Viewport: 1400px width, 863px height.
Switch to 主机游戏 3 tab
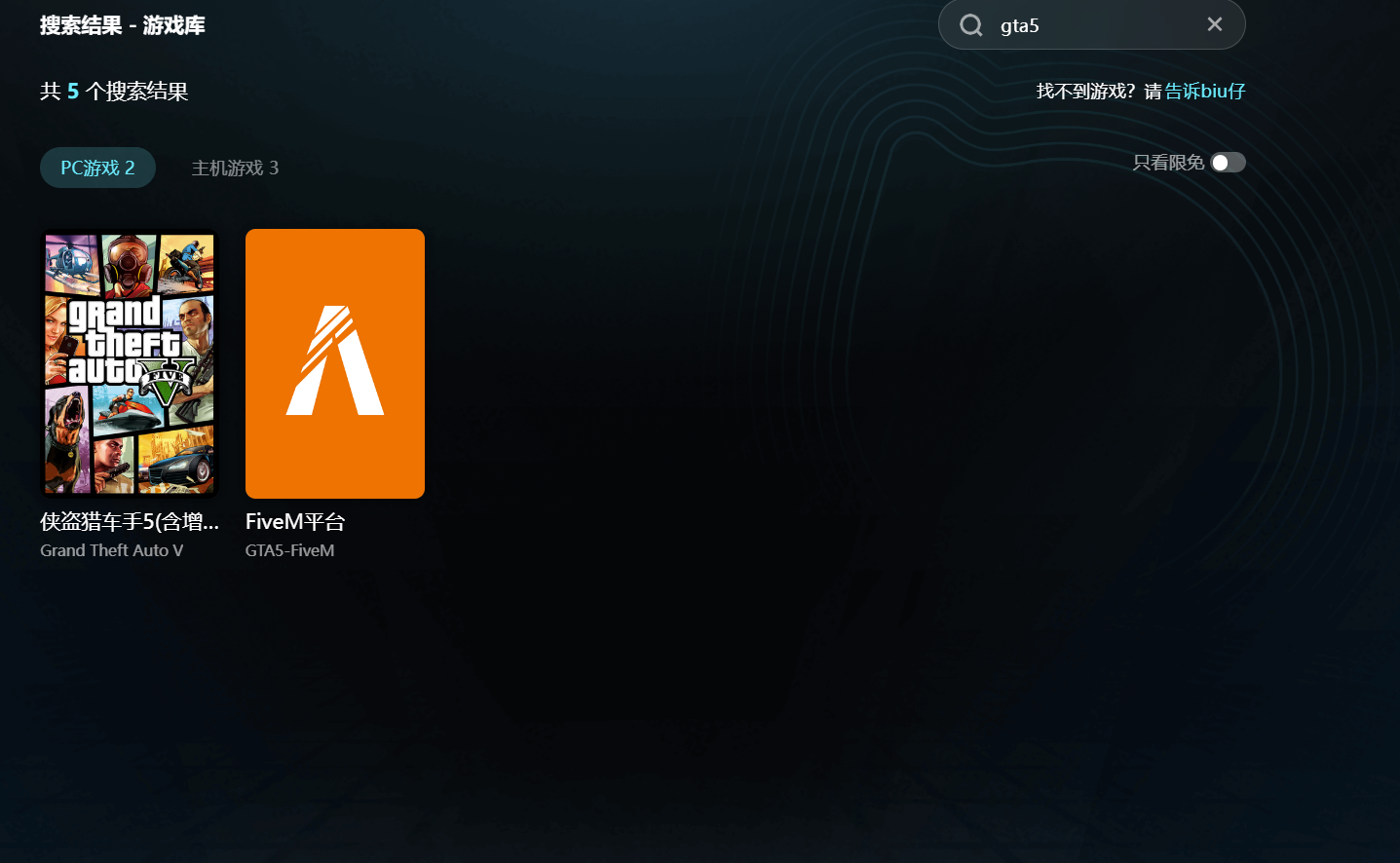[x=235, y=168]
